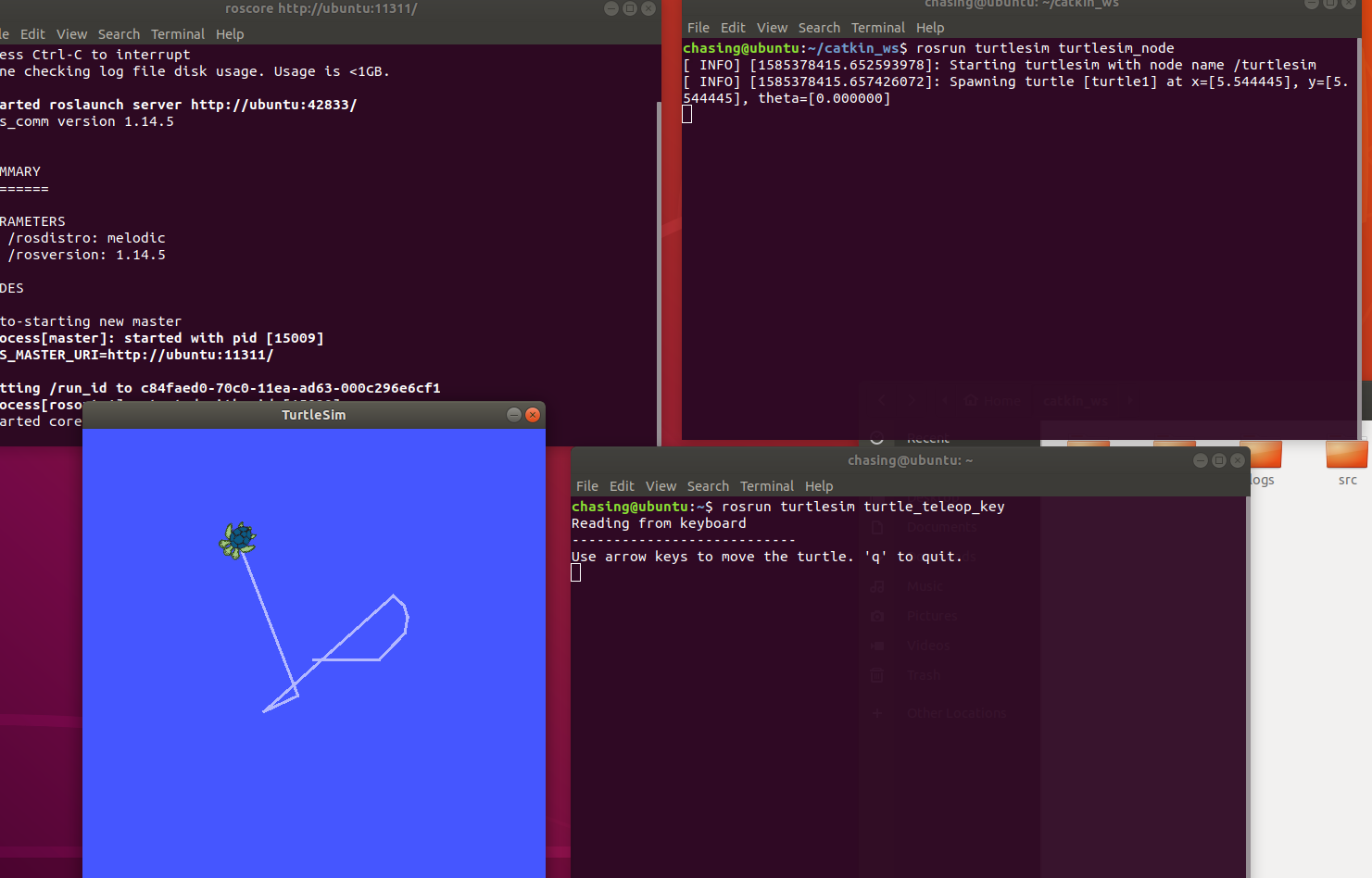Open Search menu in roscore terminal

119,34
